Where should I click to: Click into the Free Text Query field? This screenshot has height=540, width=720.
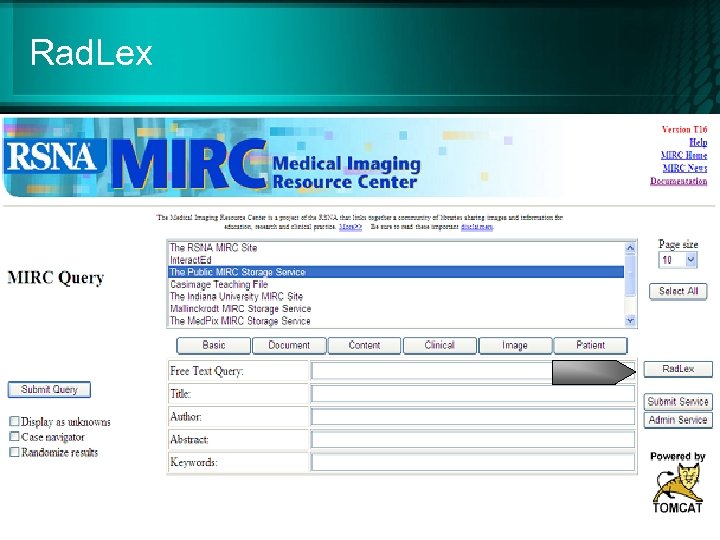[x=473, y=371]
